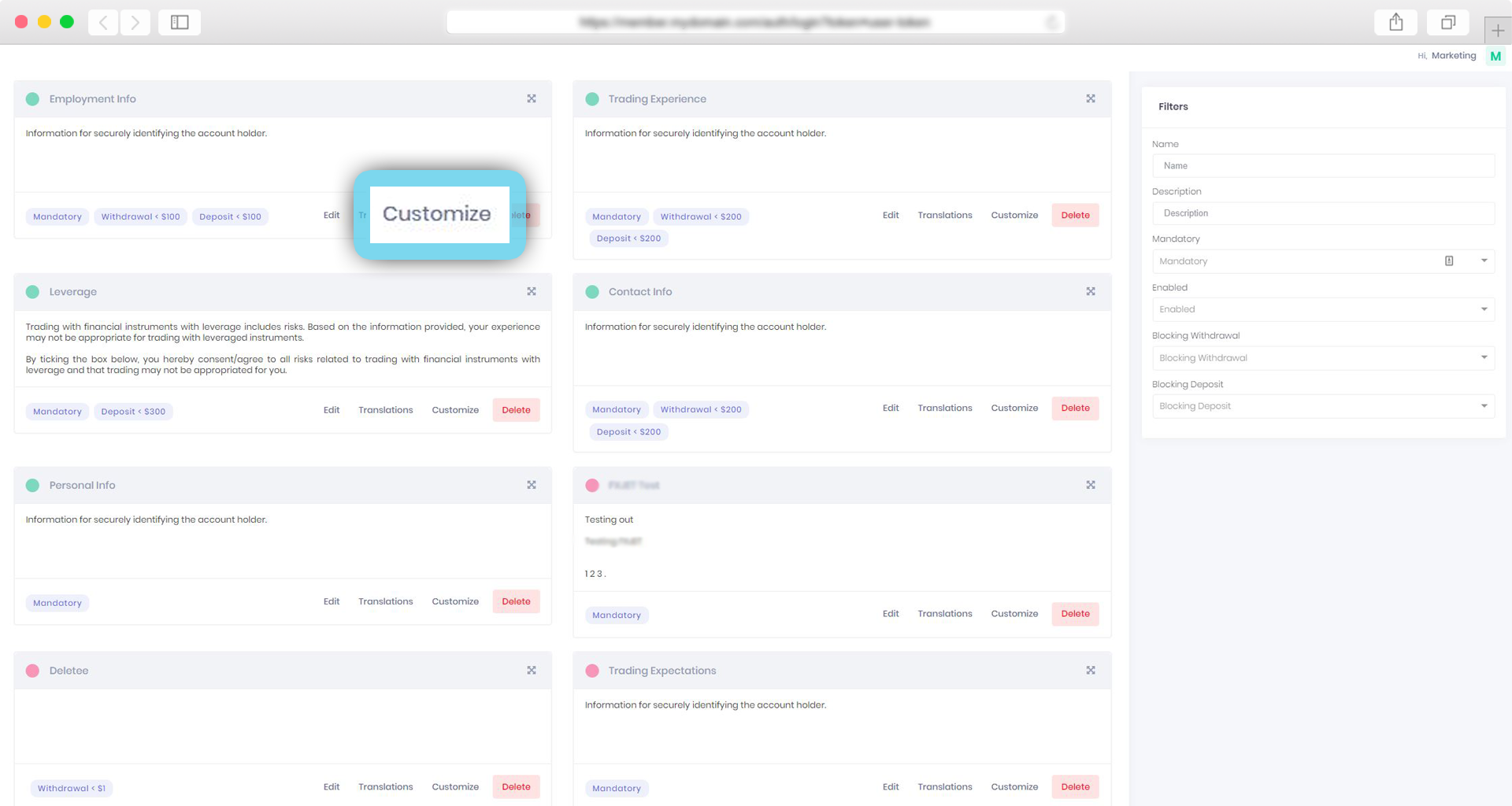Toggle Employment Info green status dot
This screenshot has height=806, width=1512.
pyautogui.click(x=32, y=99)
